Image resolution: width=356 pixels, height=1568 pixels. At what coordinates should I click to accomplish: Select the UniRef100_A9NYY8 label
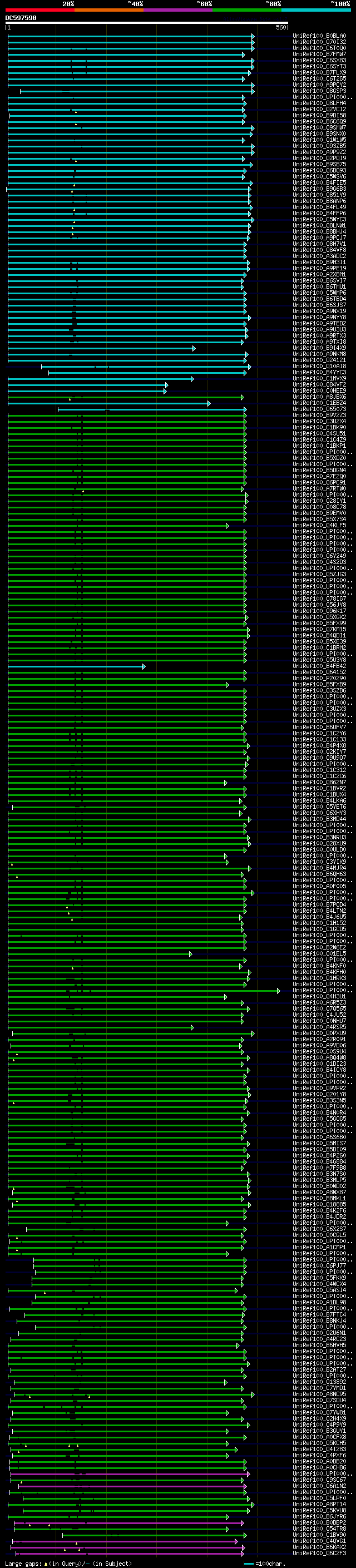319,317
